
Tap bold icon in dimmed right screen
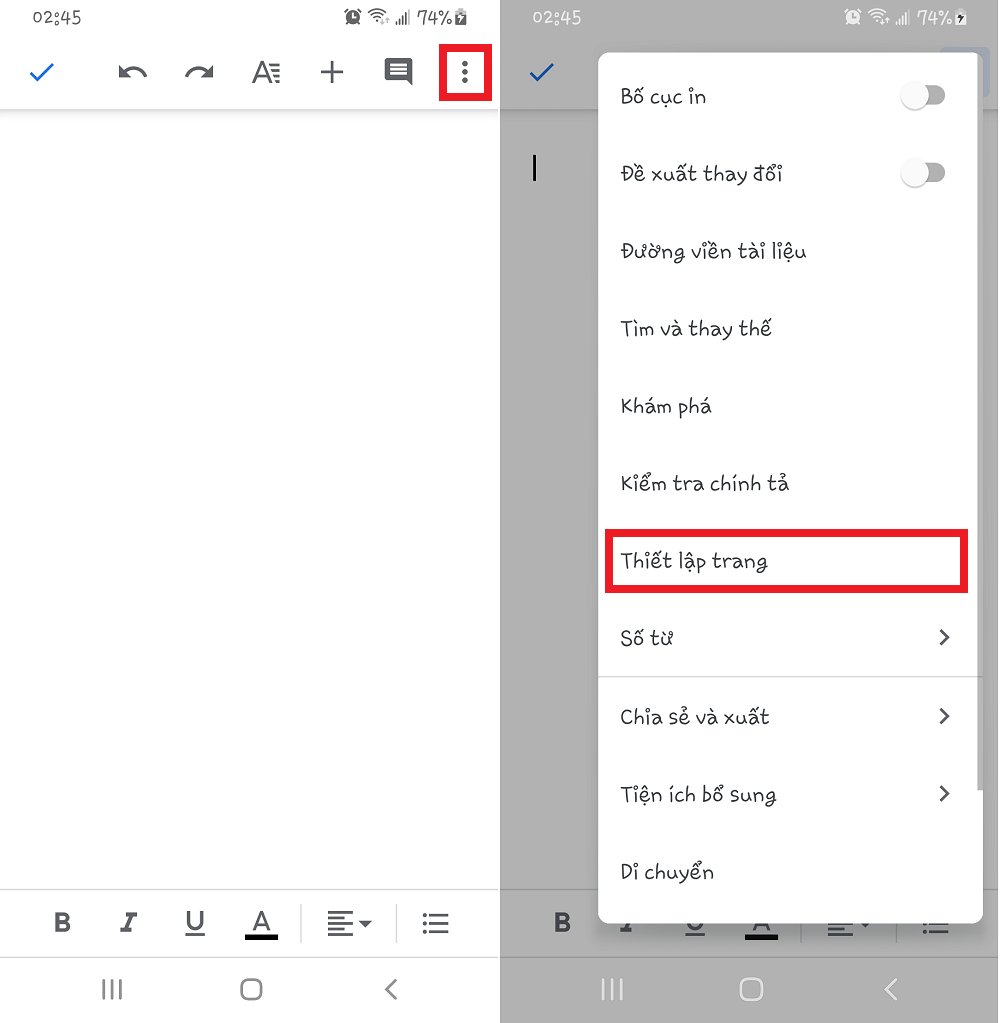coord(562,923)
